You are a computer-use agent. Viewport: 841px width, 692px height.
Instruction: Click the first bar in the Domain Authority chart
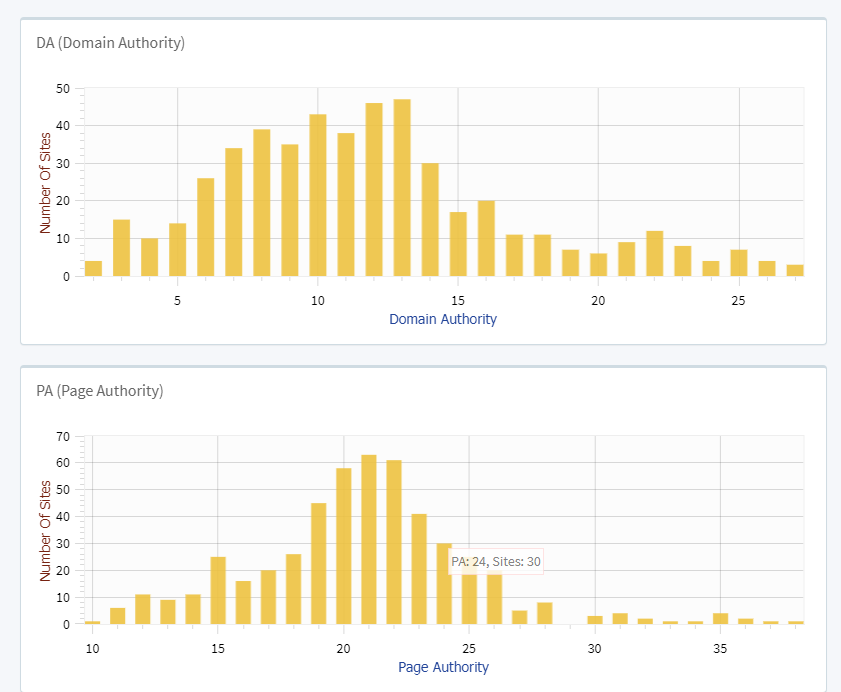[x=93, y=268]
